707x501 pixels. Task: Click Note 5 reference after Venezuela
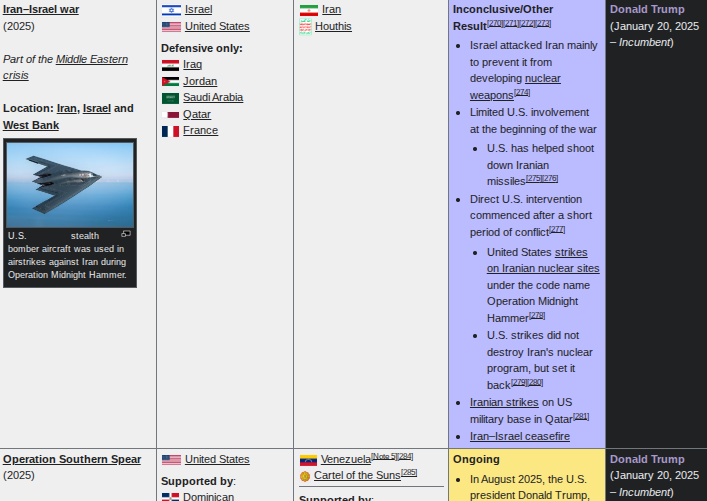[x=384, y=456]
